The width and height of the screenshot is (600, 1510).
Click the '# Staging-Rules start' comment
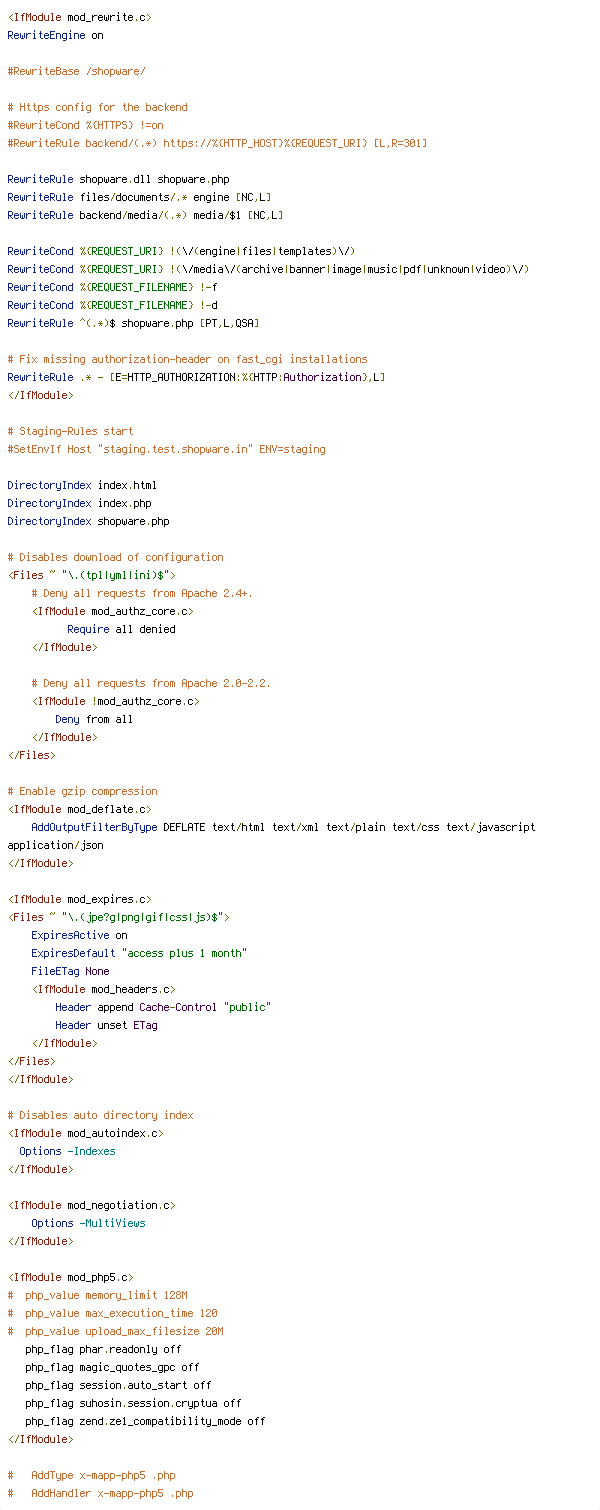pos(70,431)
